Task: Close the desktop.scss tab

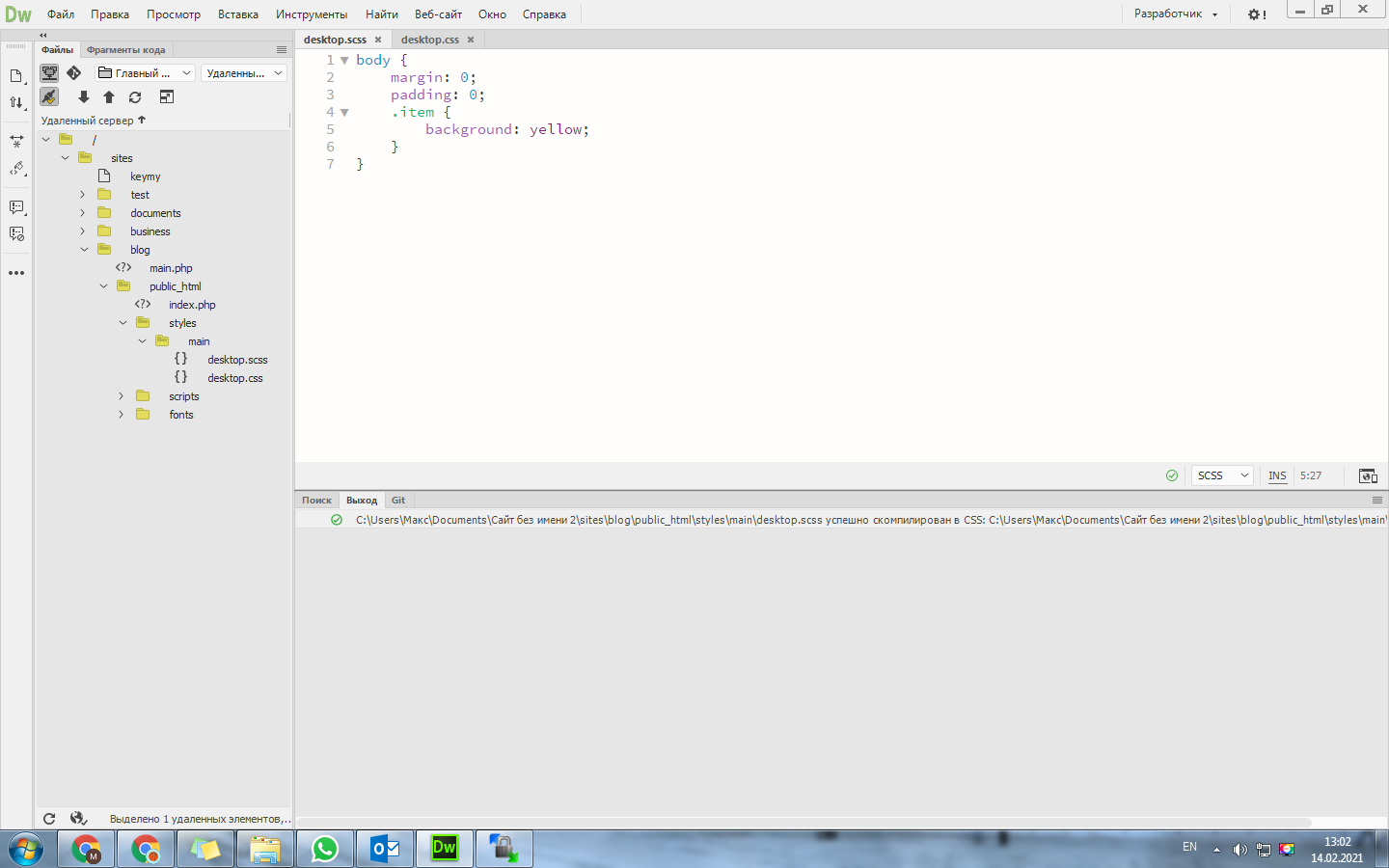Action: point(378,40)
